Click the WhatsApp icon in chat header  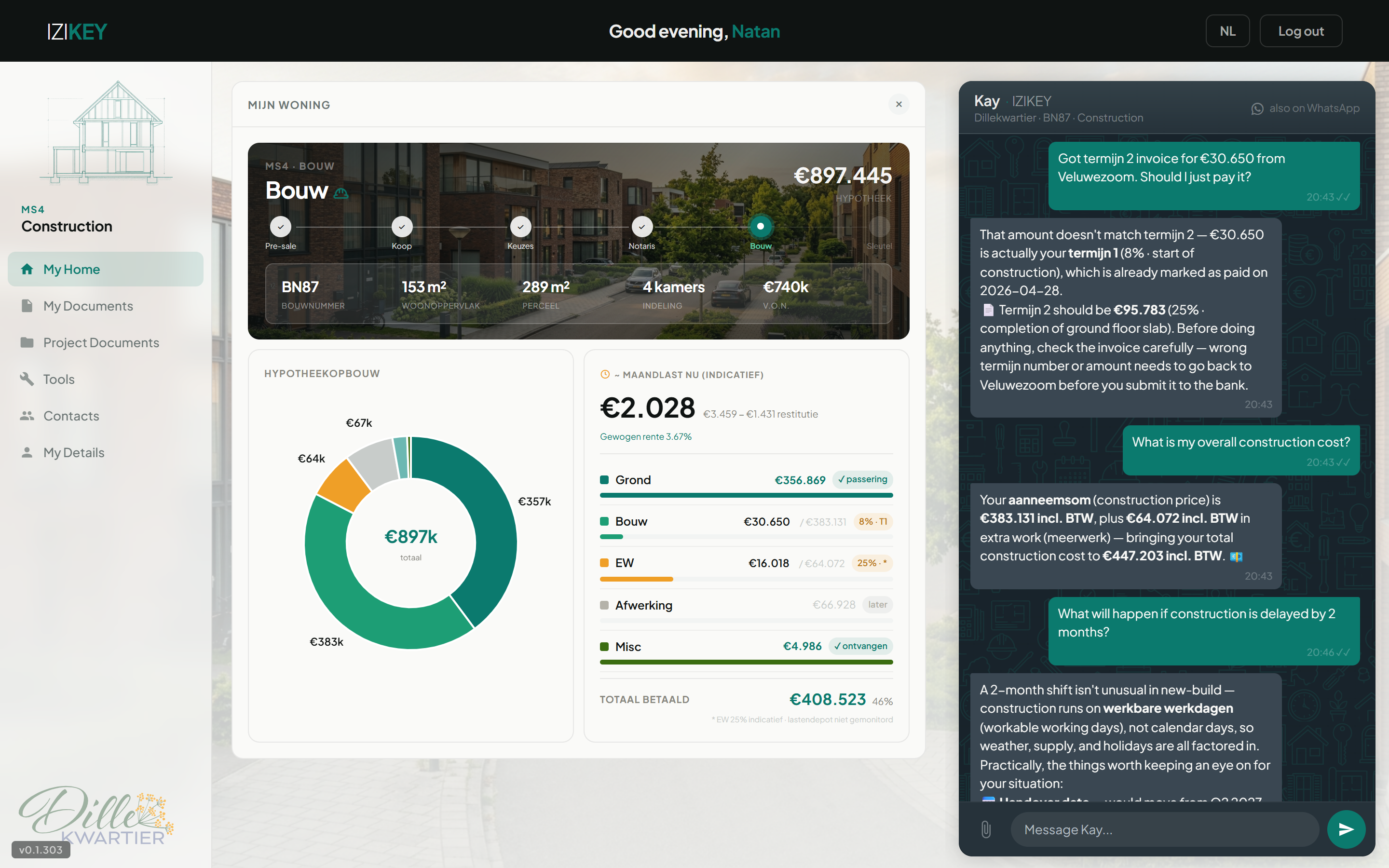pos(1257,108)
